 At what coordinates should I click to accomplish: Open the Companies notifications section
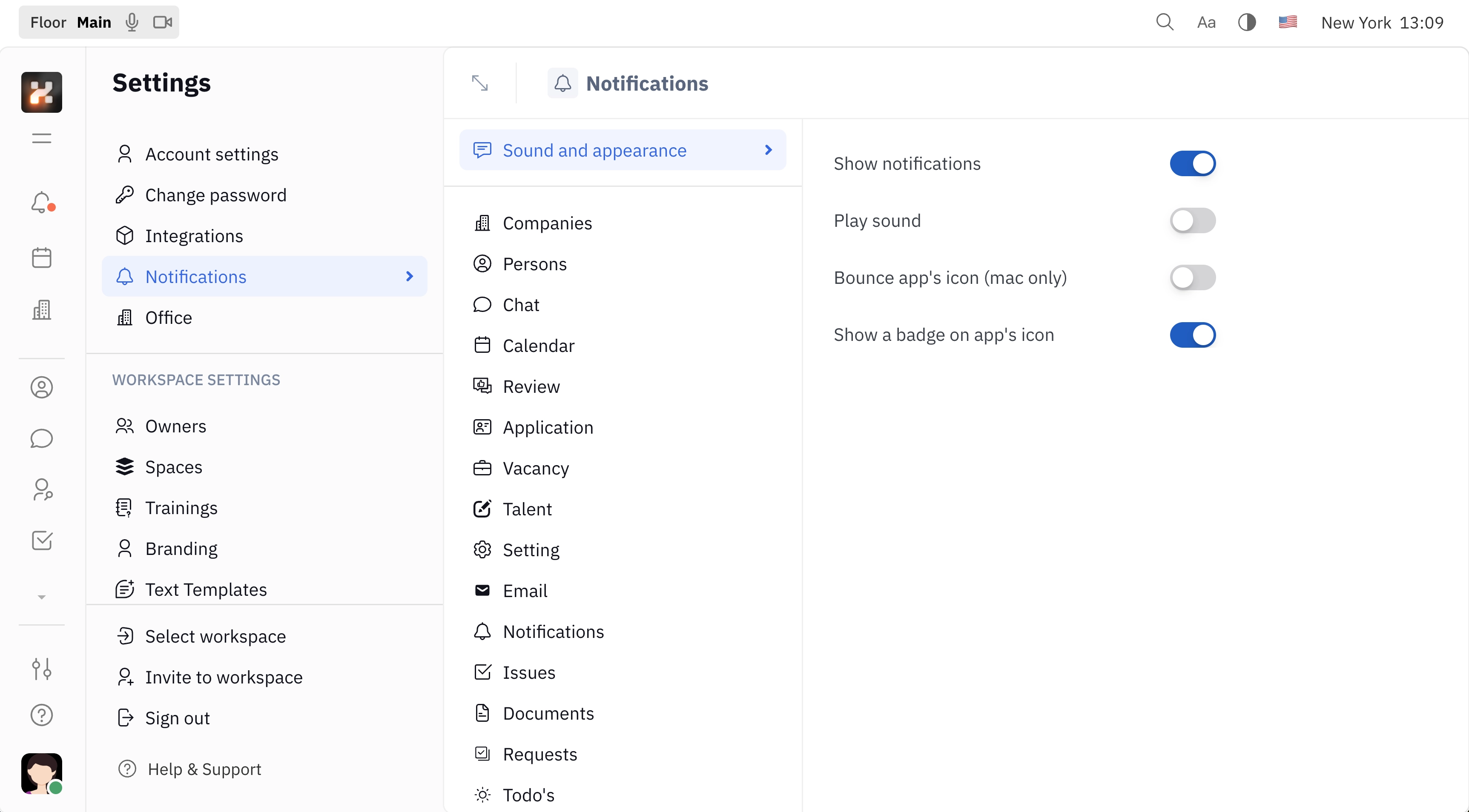[547, 222]
